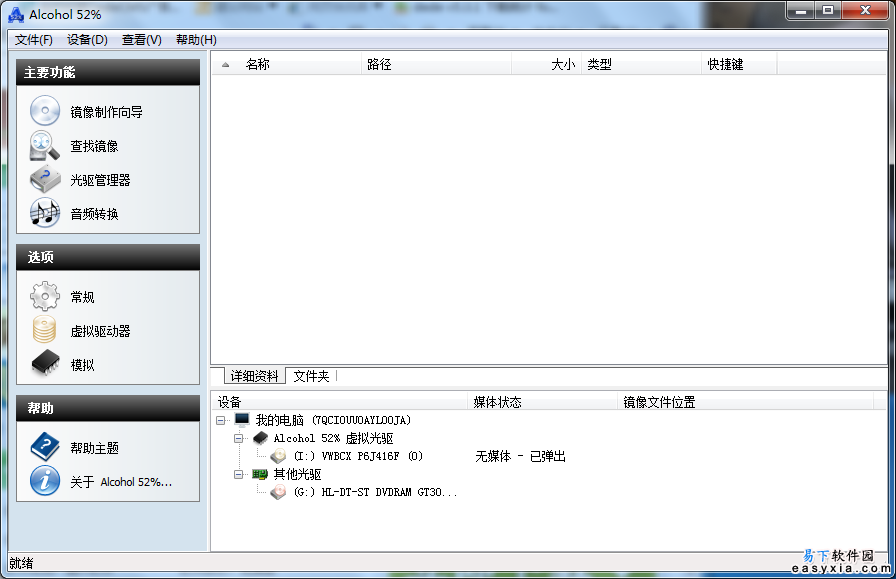Open 光驱管理器 text link

point(100,180)
